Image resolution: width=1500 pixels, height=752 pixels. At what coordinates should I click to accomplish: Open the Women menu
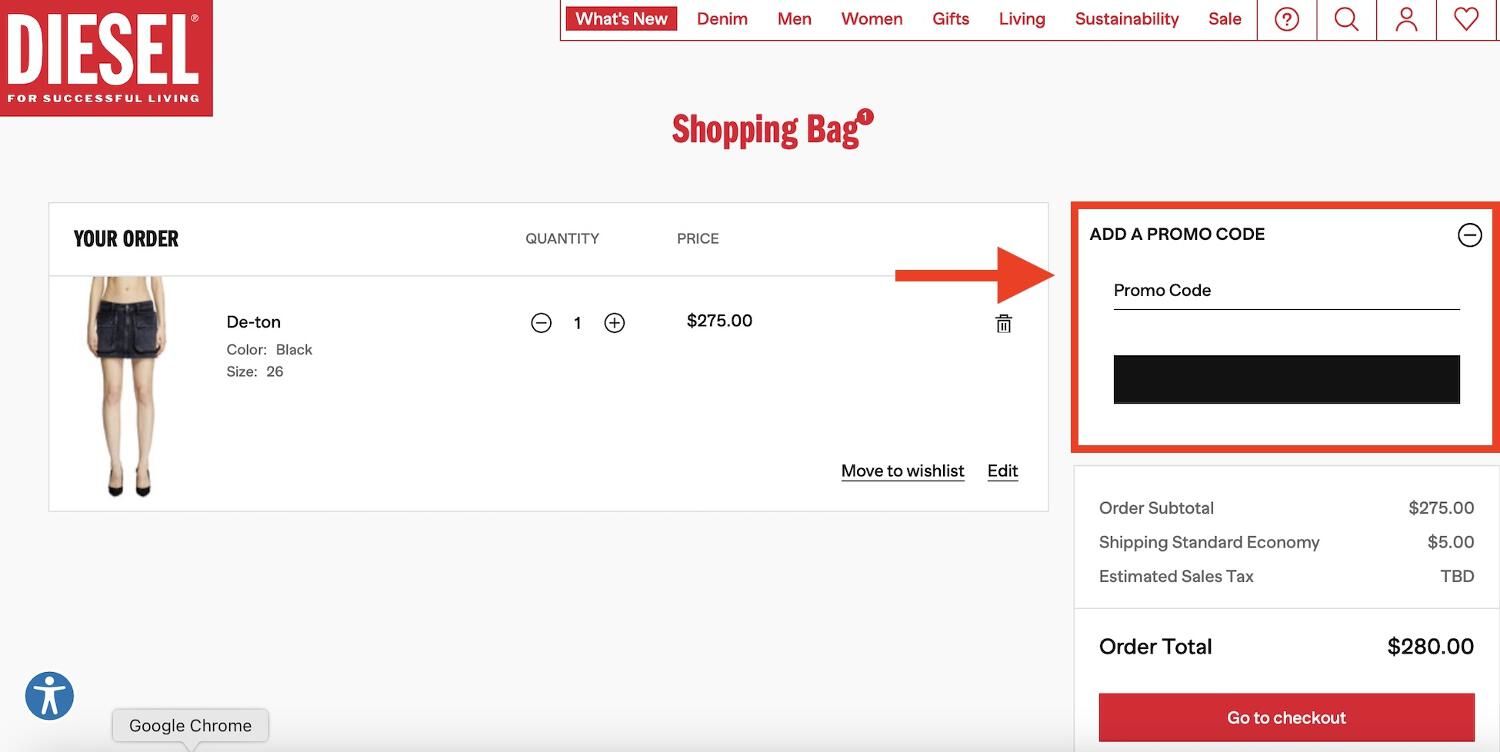click(x=872, y=19)
